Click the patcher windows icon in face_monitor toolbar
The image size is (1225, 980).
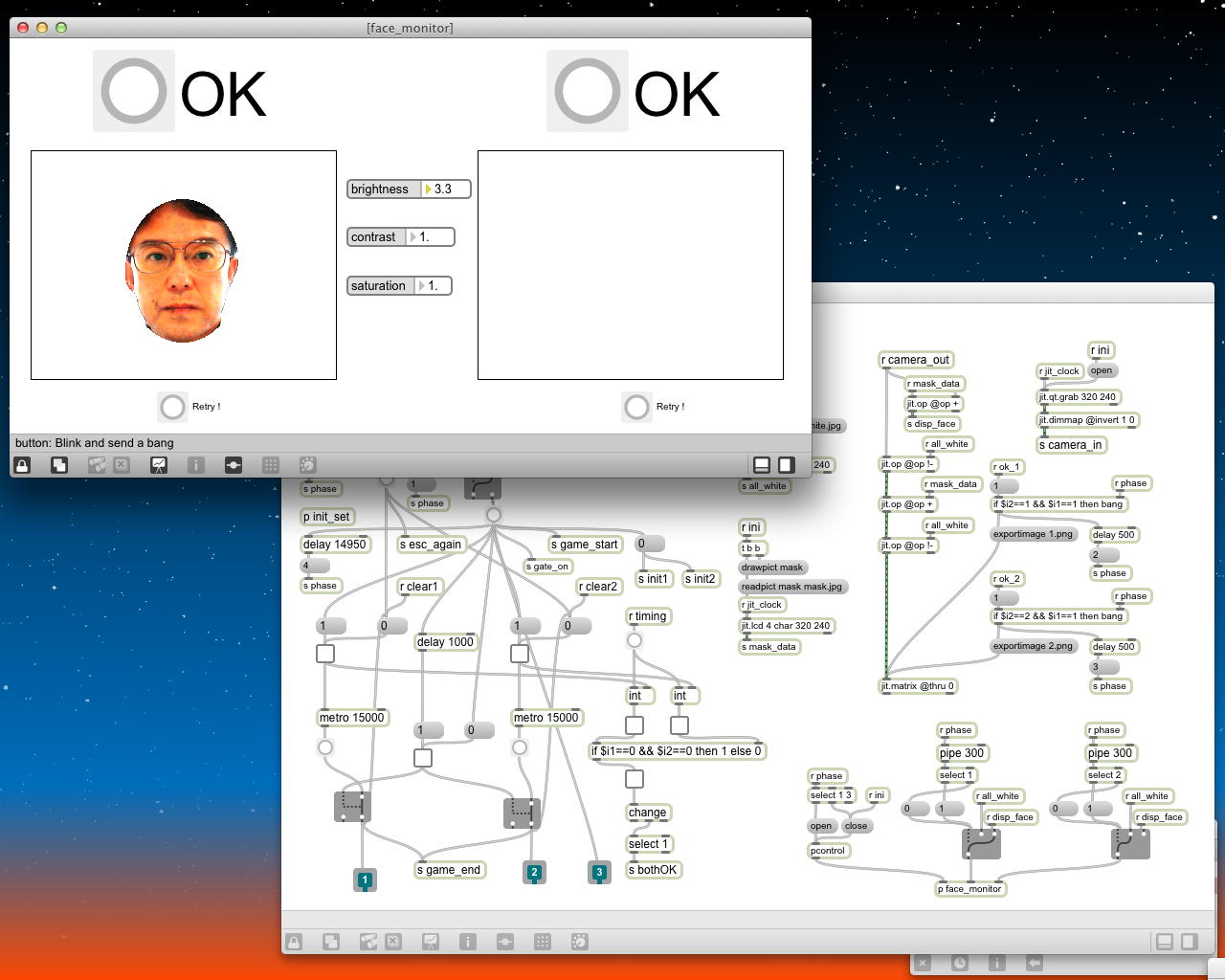[x=97, y=465]
